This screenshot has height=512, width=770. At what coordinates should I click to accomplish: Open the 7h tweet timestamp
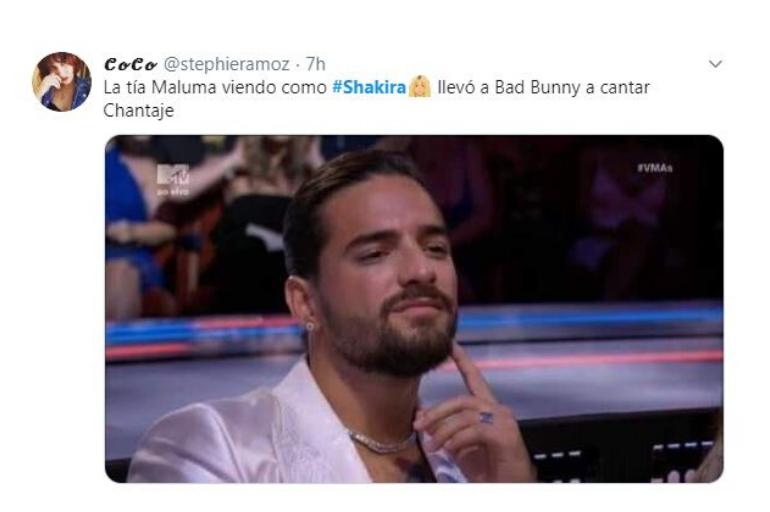(315, 64)
